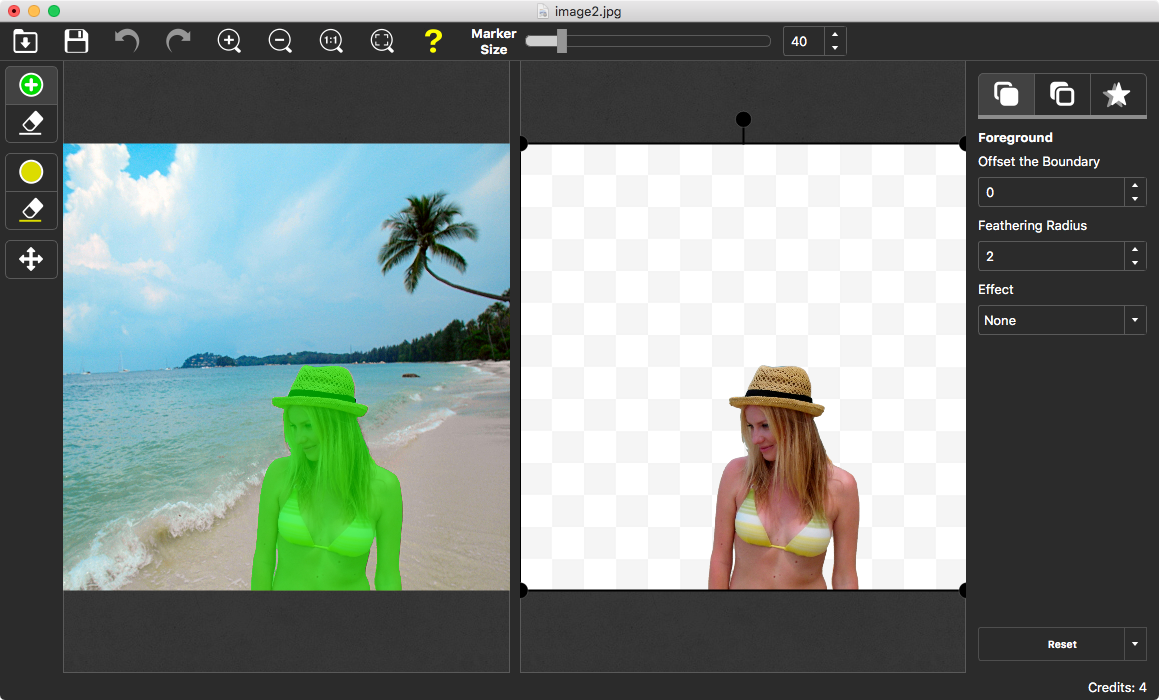Undo the last marker stroke

click(x=127, y=41)
